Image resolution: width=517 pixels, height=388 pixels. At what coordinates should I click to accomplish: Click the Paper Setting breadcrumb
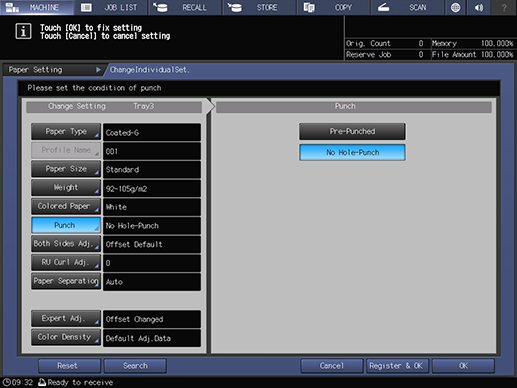(35, 70)
